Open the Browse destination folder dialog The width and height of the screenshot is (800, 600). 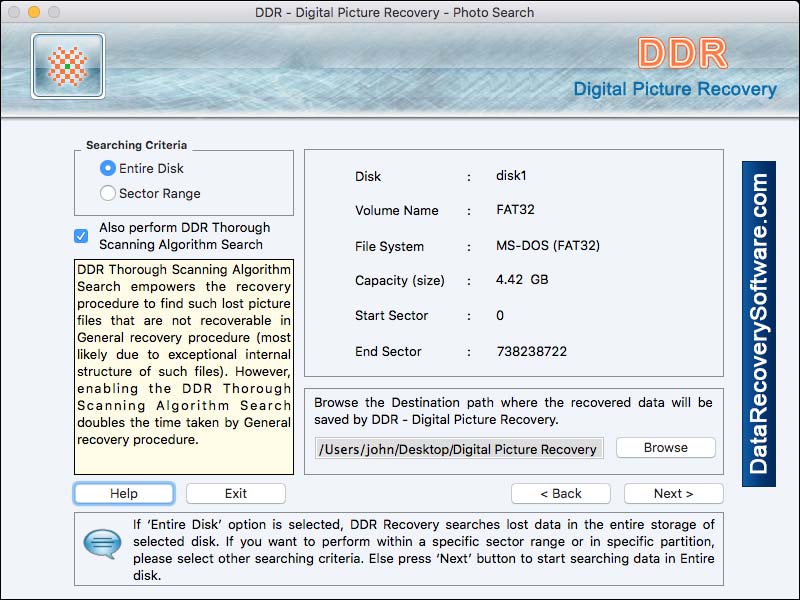pyautogui.click(x=665, y=447)
